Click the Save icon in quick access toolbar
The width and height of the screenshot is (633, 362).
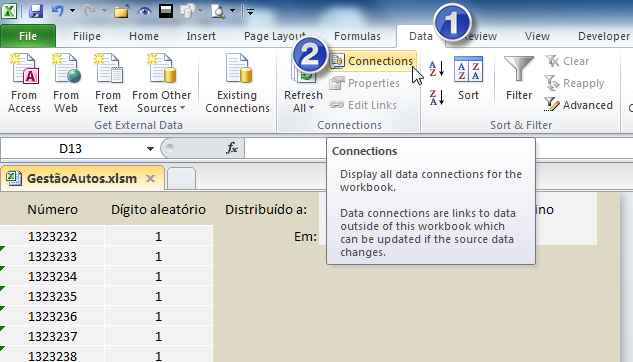click(x=36, y=11)
